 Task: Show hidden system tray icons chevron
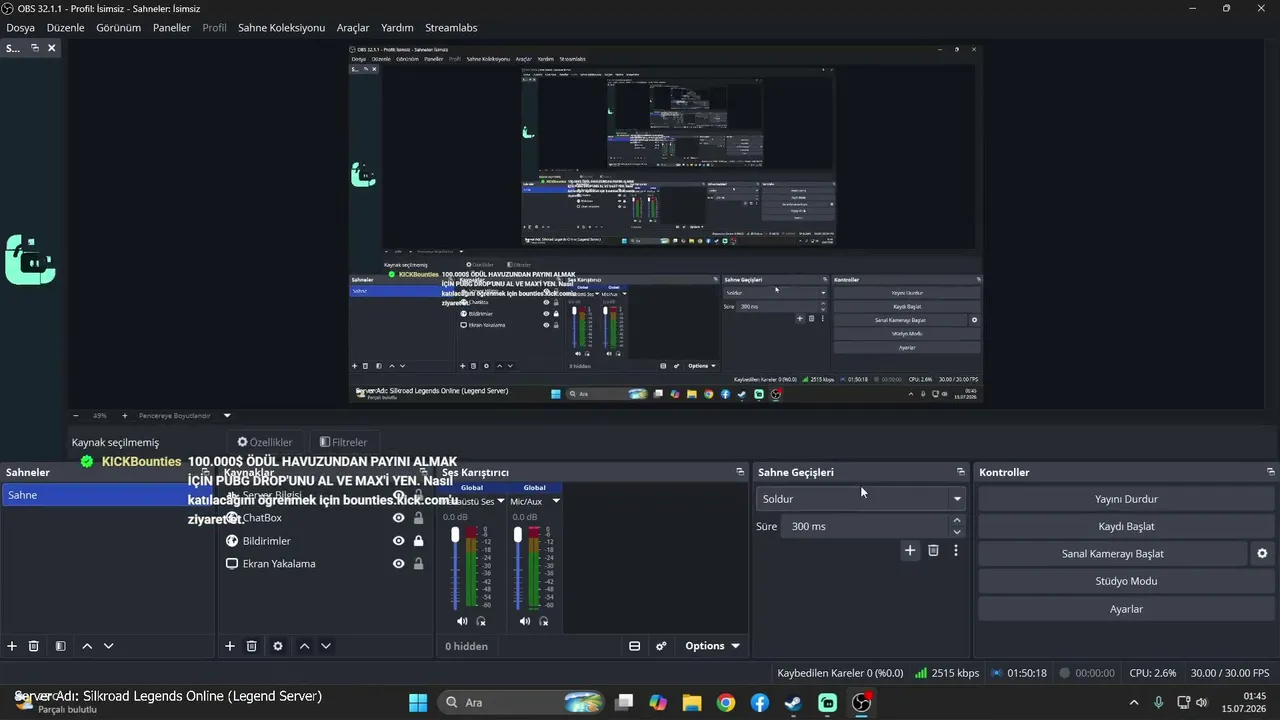[x=1133, y=702]
